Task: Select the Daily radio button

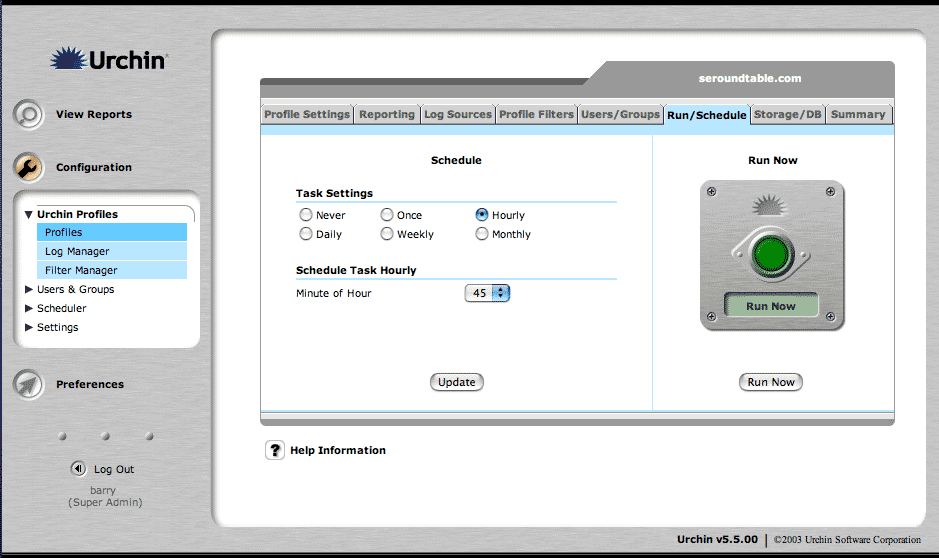Action: click(305, 233)
